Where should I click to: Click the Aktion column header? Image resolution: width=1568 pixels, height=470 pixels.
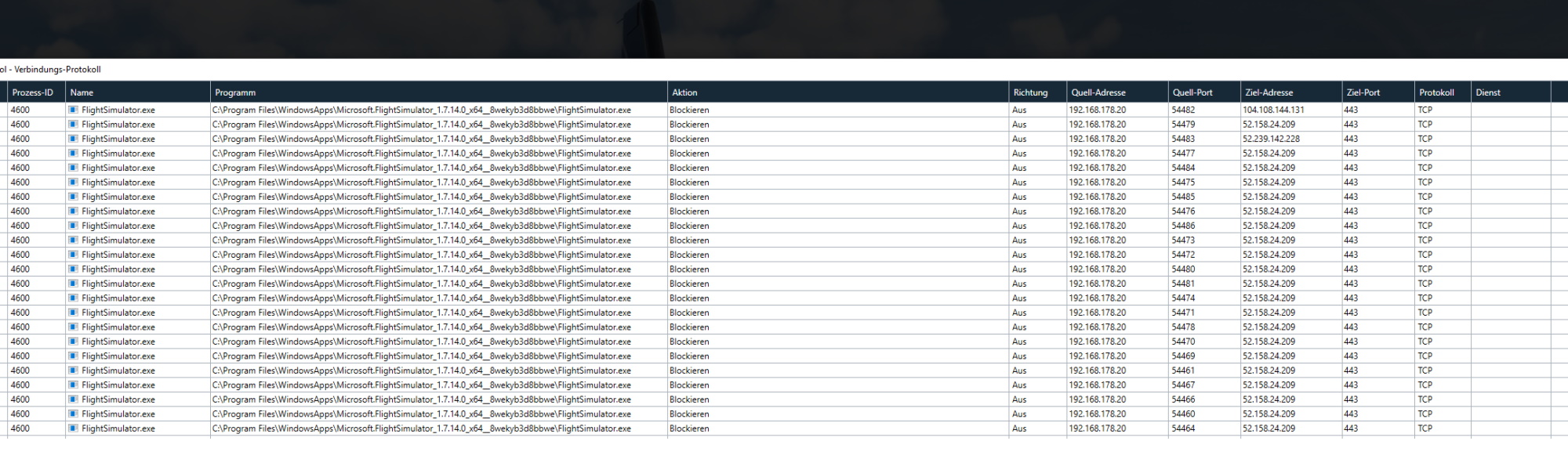pos(837,92)
